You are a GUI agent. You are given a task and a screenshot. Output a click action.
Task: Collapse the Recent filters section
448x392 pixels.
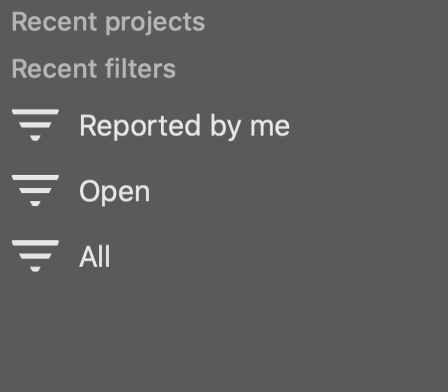(x=94, y=68)
